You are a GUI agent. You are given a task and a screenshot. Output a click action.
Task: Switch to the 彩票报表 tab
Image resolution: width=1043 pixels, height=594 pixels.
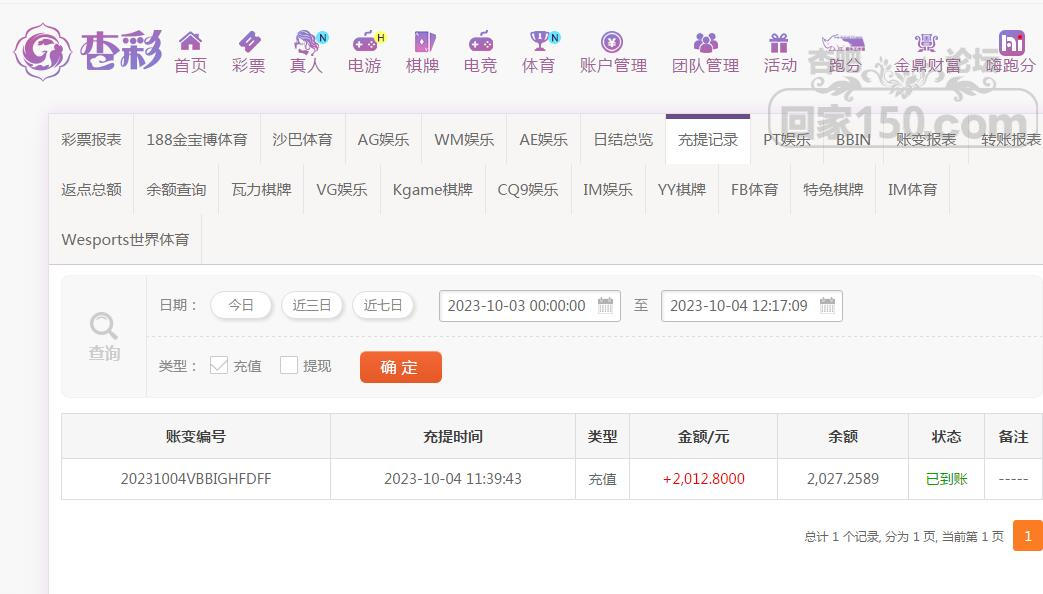point(91,140)
